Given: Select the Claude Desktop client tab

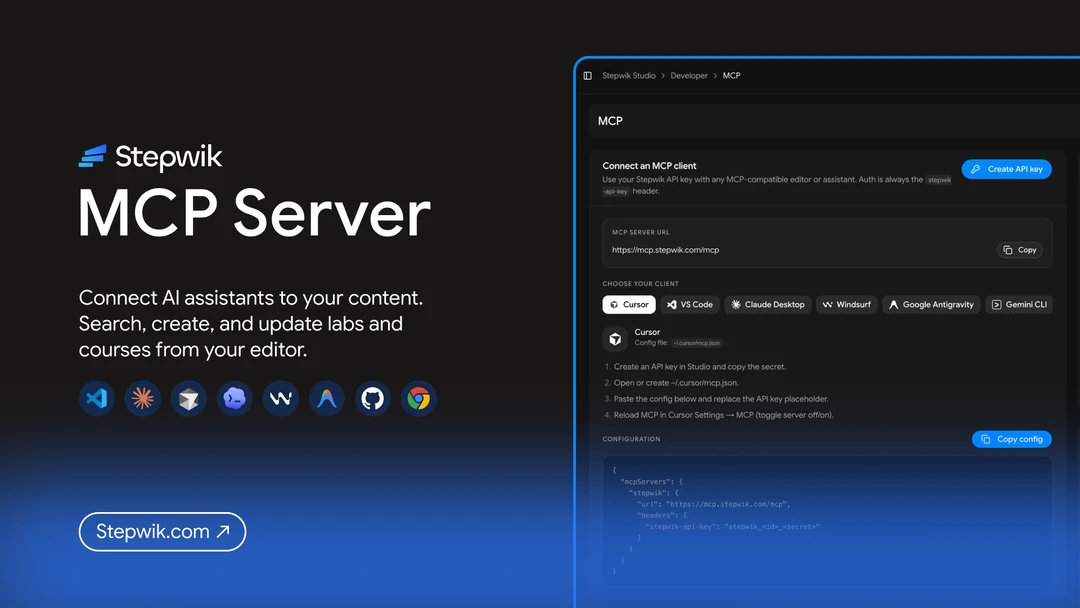Looking at the screenshot, I should pos(768,304).
